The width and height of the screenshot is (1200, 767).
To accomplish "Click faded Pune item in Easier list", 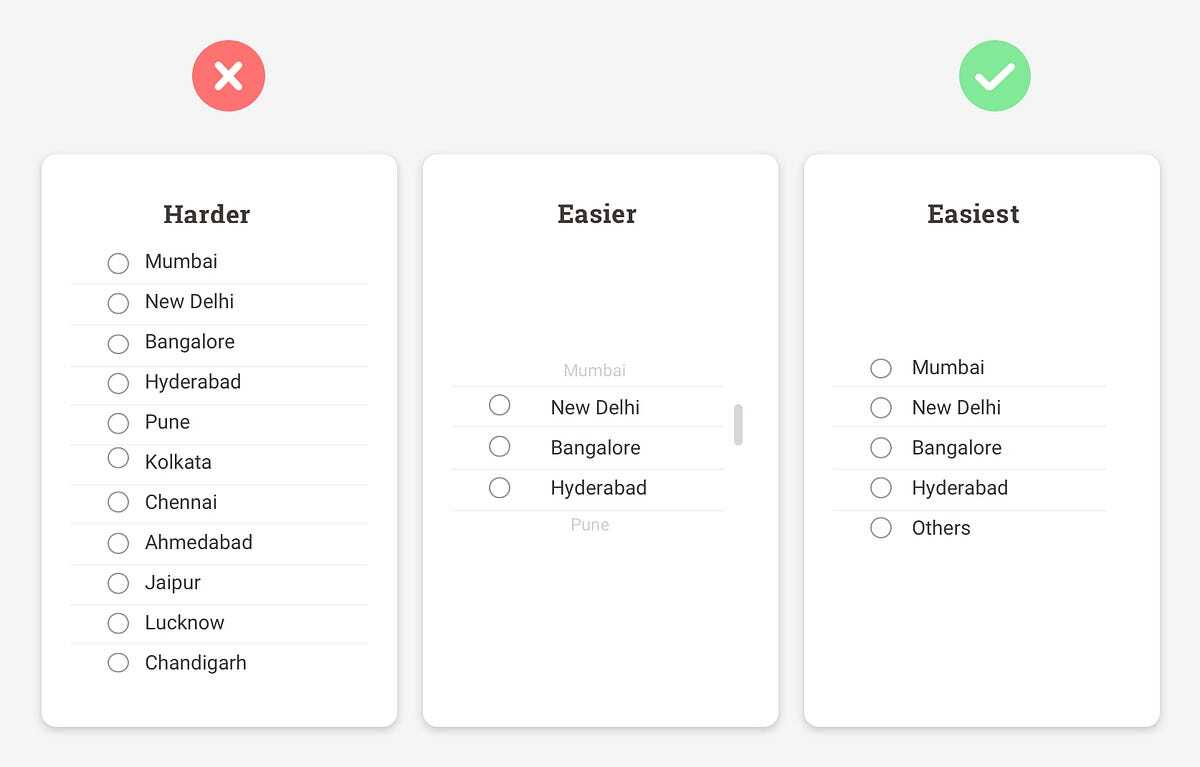I will [590, 524].
